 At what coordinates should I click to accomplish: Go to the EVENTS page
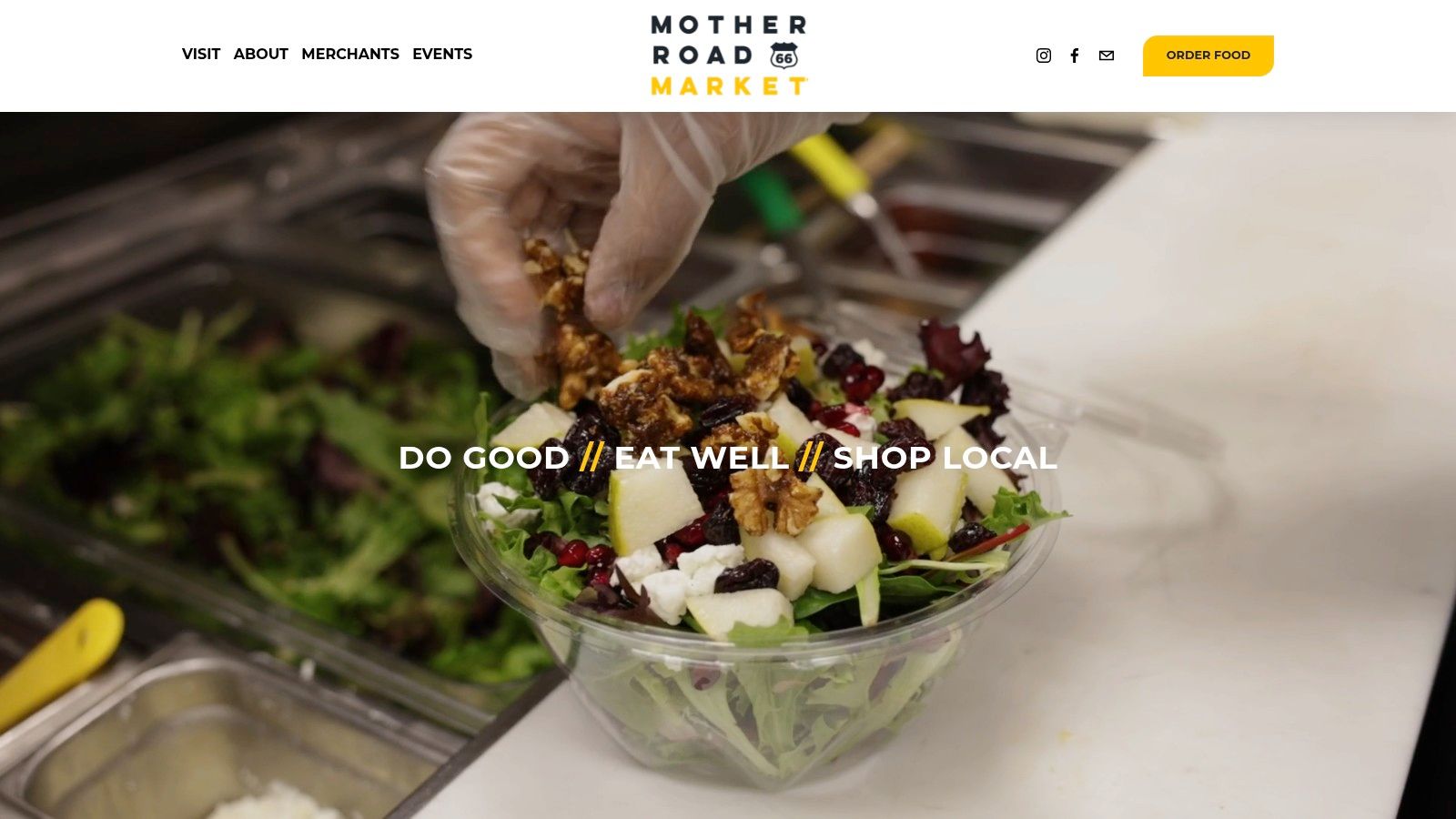click(x=442, y=55)
